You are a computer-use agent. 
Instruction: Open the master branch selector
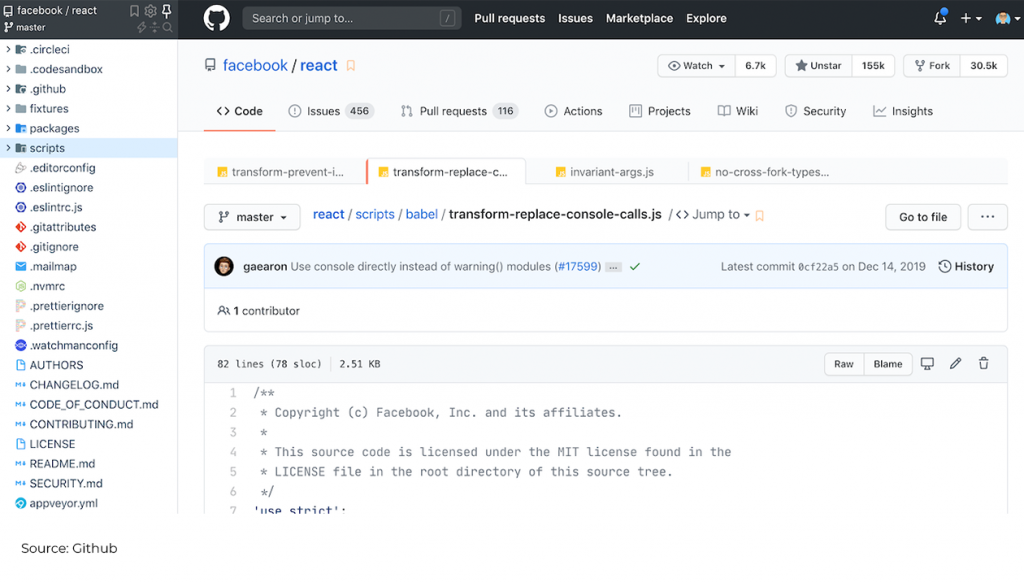click(251, 216)
